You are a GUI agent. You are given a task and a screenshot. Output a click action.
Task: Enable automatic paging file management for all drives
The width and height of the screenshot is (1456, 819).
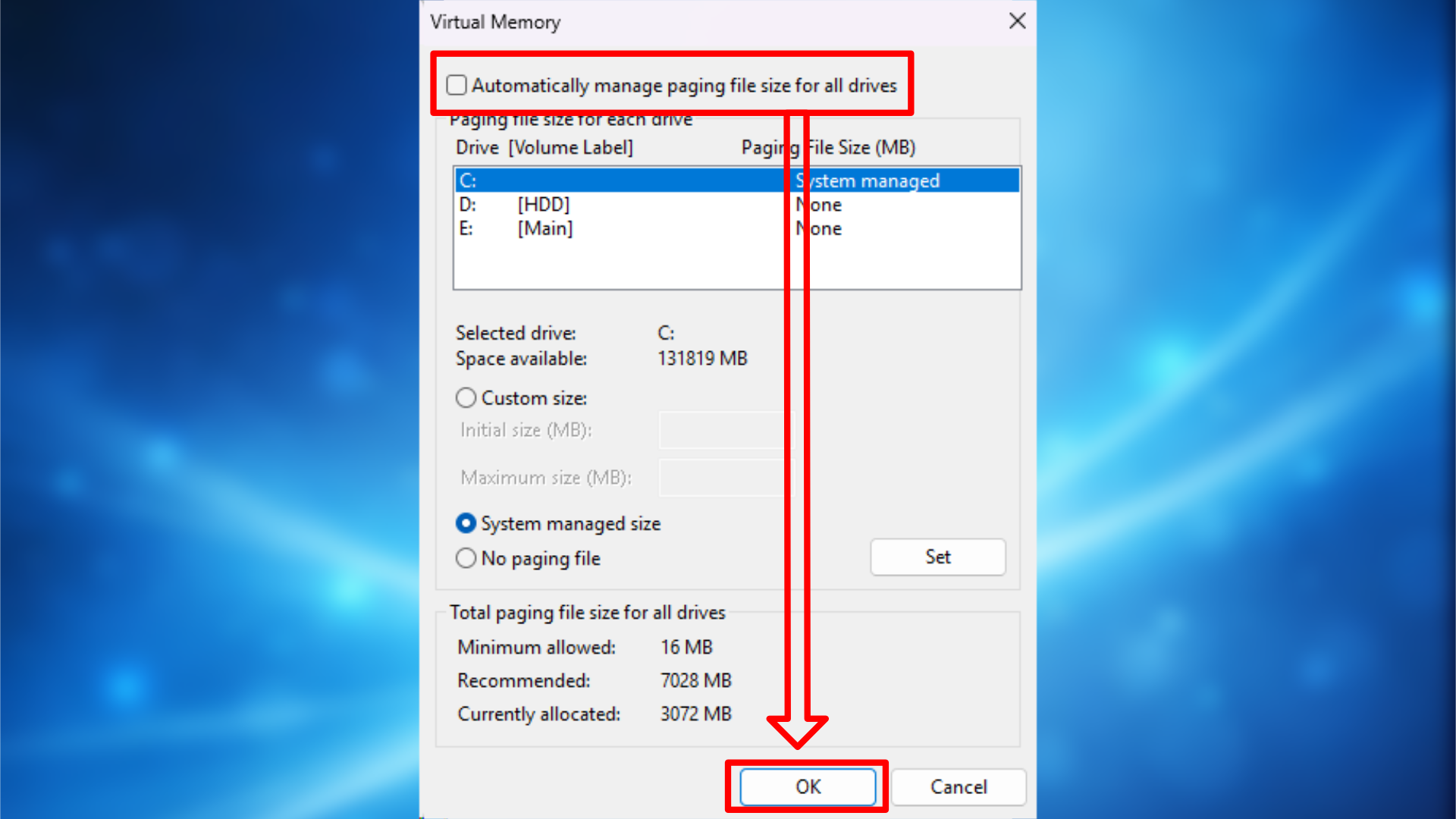point(456,86)
